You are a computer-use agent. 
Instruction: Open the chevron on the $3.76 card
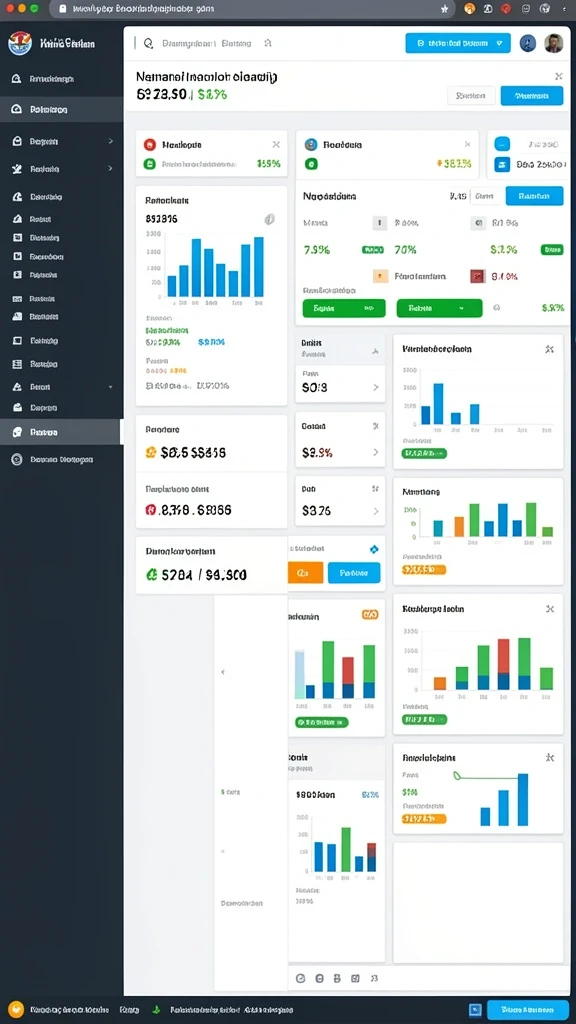coord(376,511)
